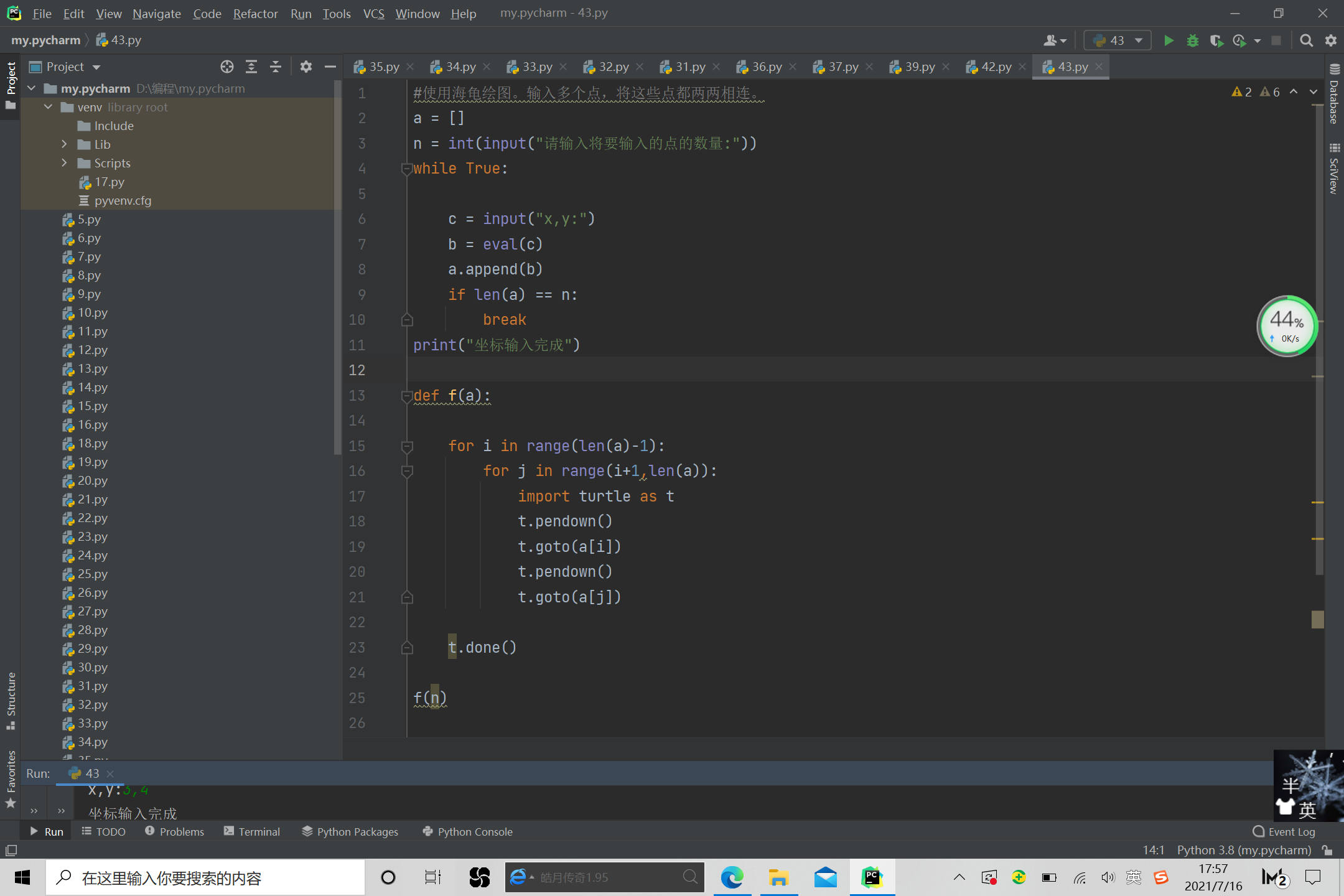
Task: Fold the def f(a) function
Action: (407, 396)
